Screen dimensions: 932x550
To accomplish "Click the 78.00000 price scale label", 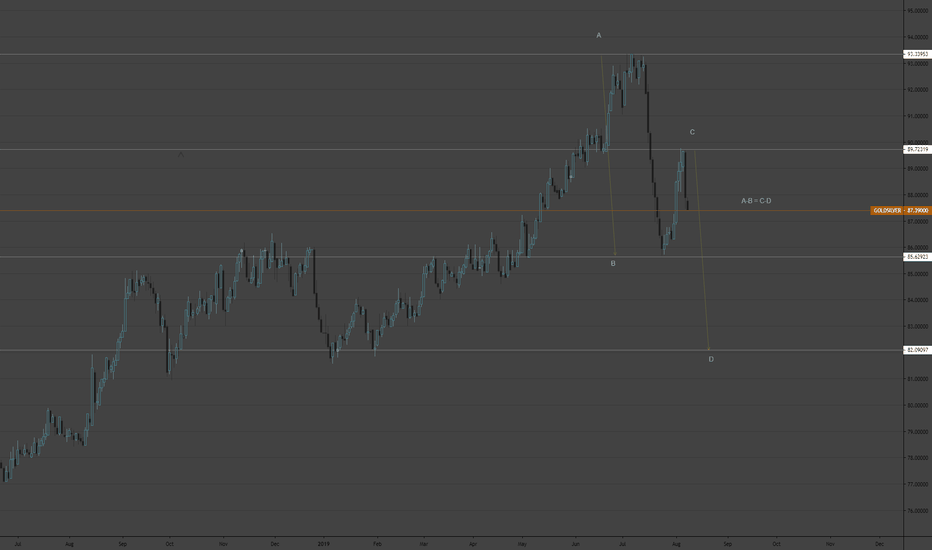I will click(x=918, y=458).
